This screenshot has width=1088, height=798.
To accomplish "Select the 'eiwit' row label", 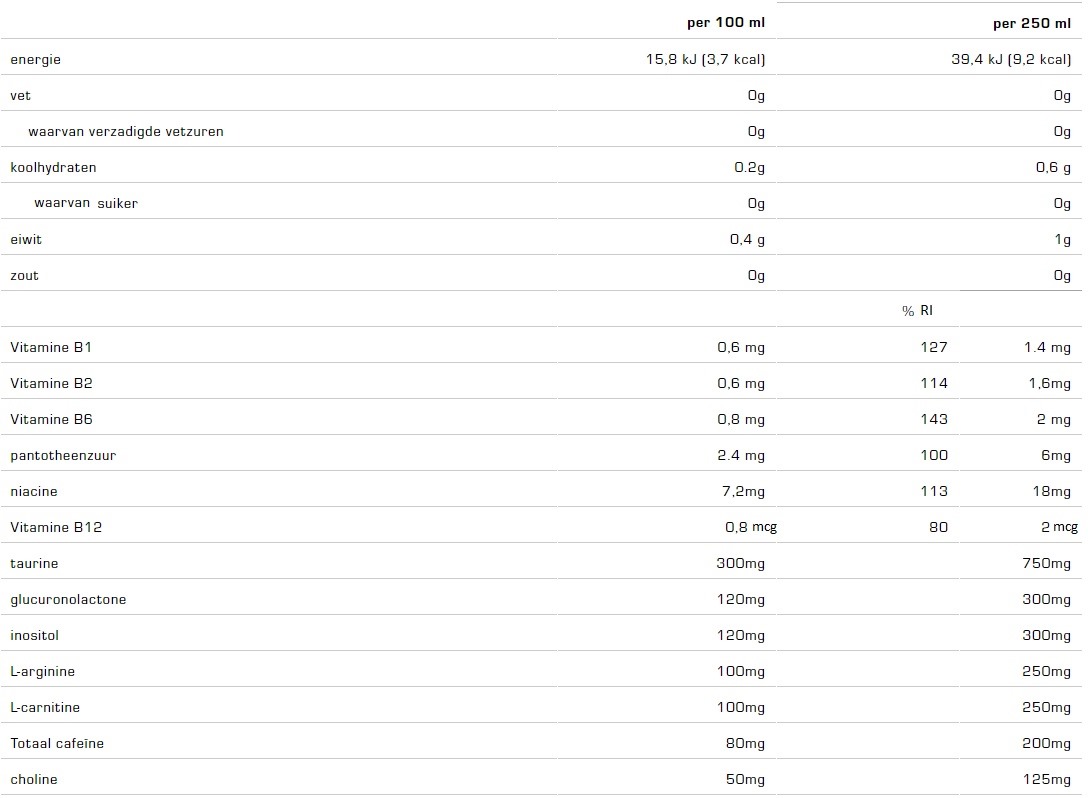I will pos(26,239).
